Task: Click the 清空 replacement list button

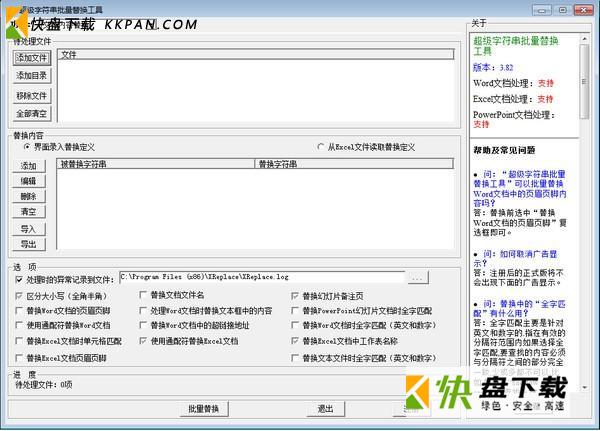Action: click(x=29, y=211)
